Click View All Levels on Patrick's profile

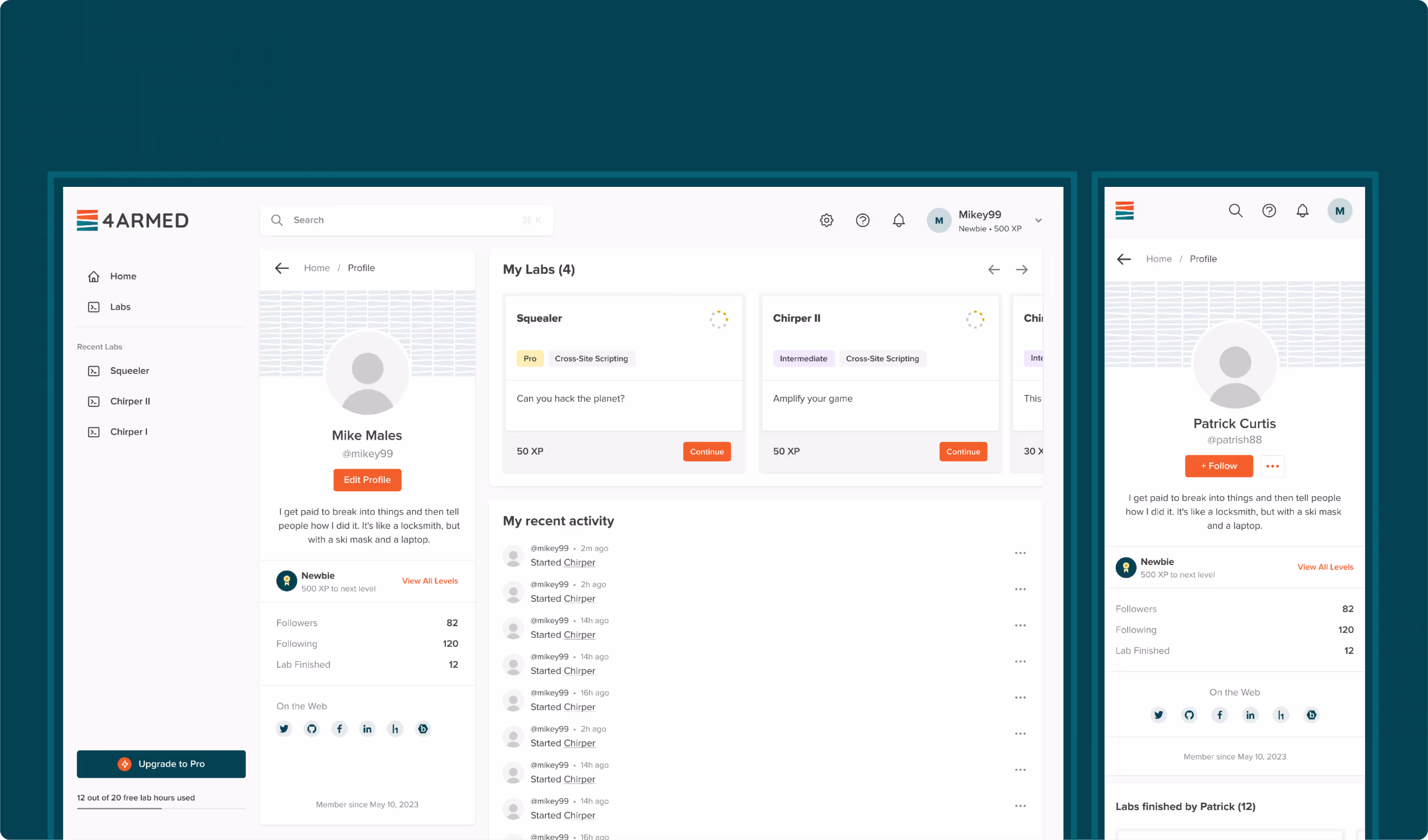click(1325, 568)
